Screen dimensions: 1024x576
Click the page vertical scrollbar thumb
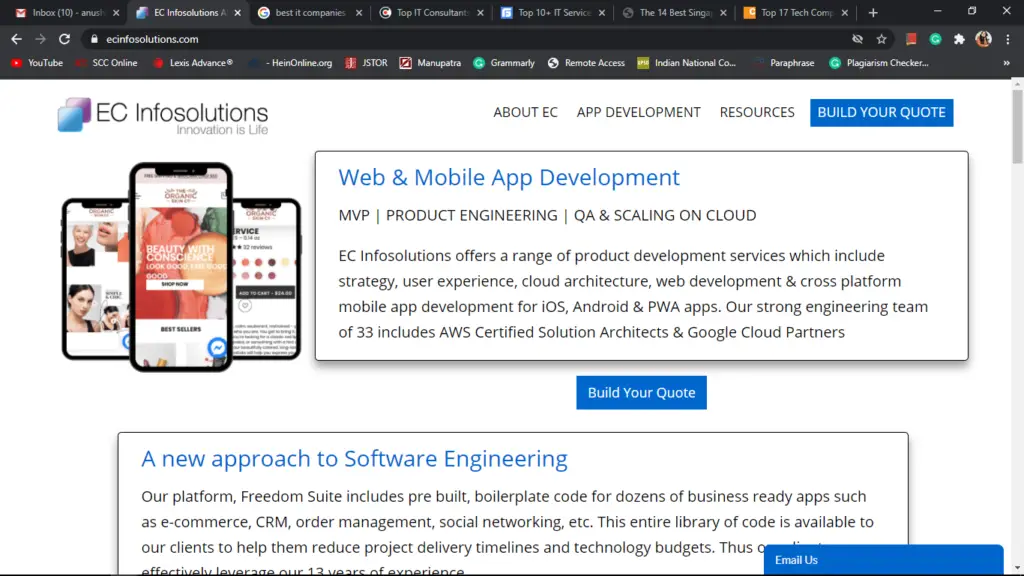[x=1017, y=127]
